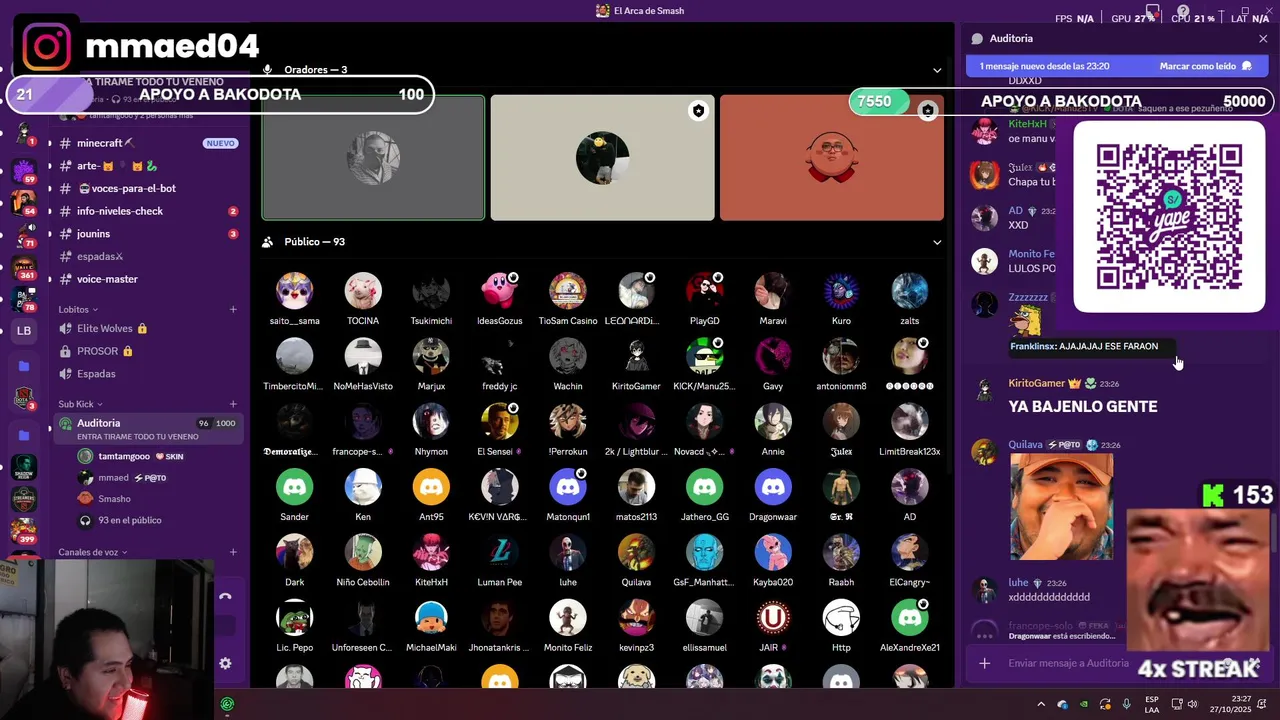The image size is (1280, 720).
Task: Open Quilava's audience avatar
Action: pyautogui.click(x=636, y=552)
